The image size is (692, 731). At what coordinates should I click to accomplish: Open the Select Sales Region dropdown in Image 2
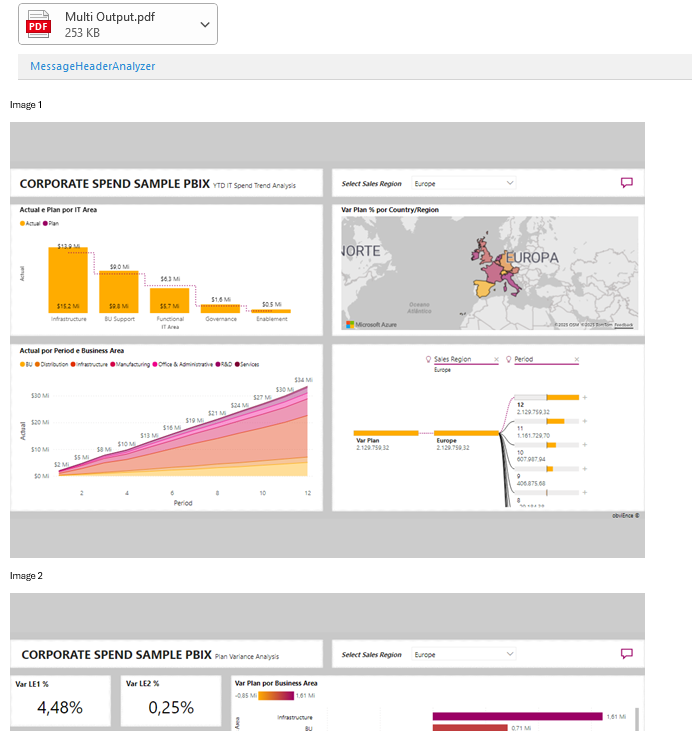tap(464, 654)
